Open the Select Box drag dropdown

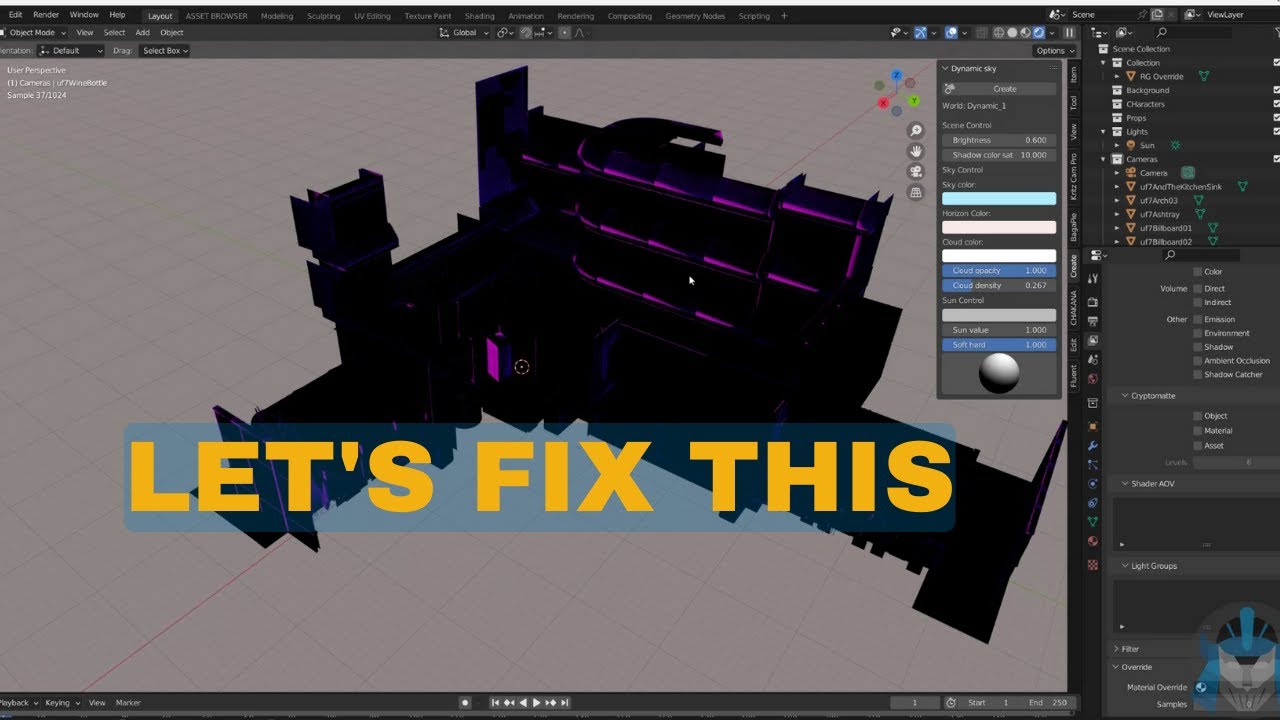point(165,50)
